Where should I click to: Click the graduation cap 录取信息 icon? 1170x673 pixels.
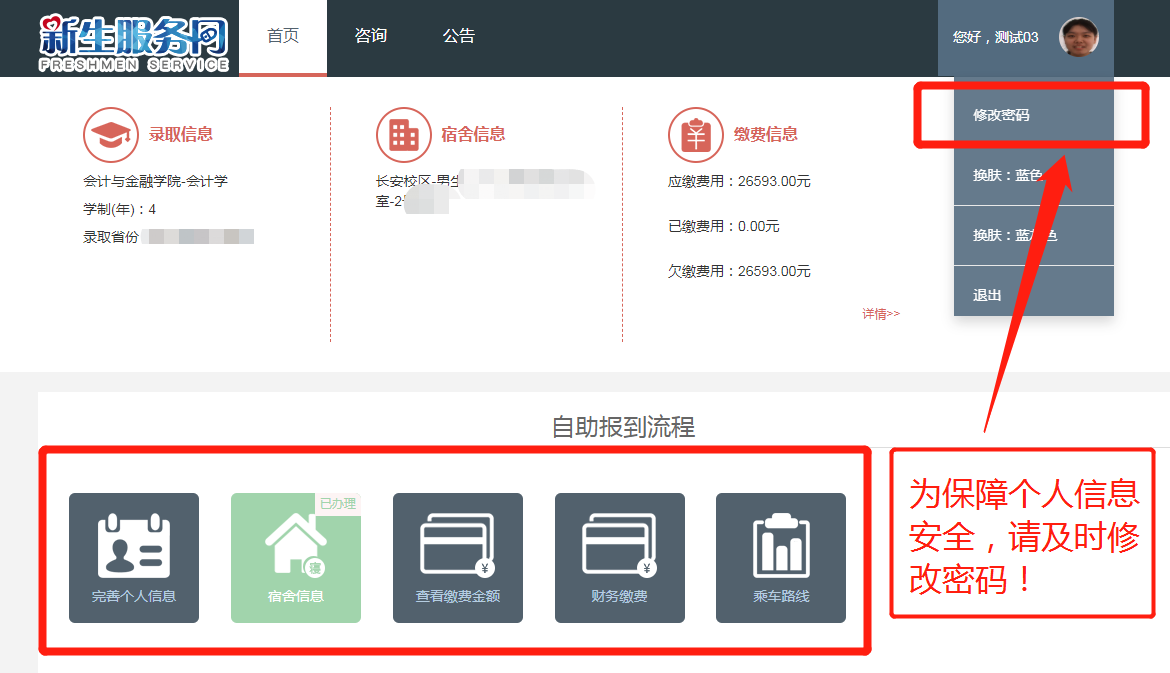[110, 134]
